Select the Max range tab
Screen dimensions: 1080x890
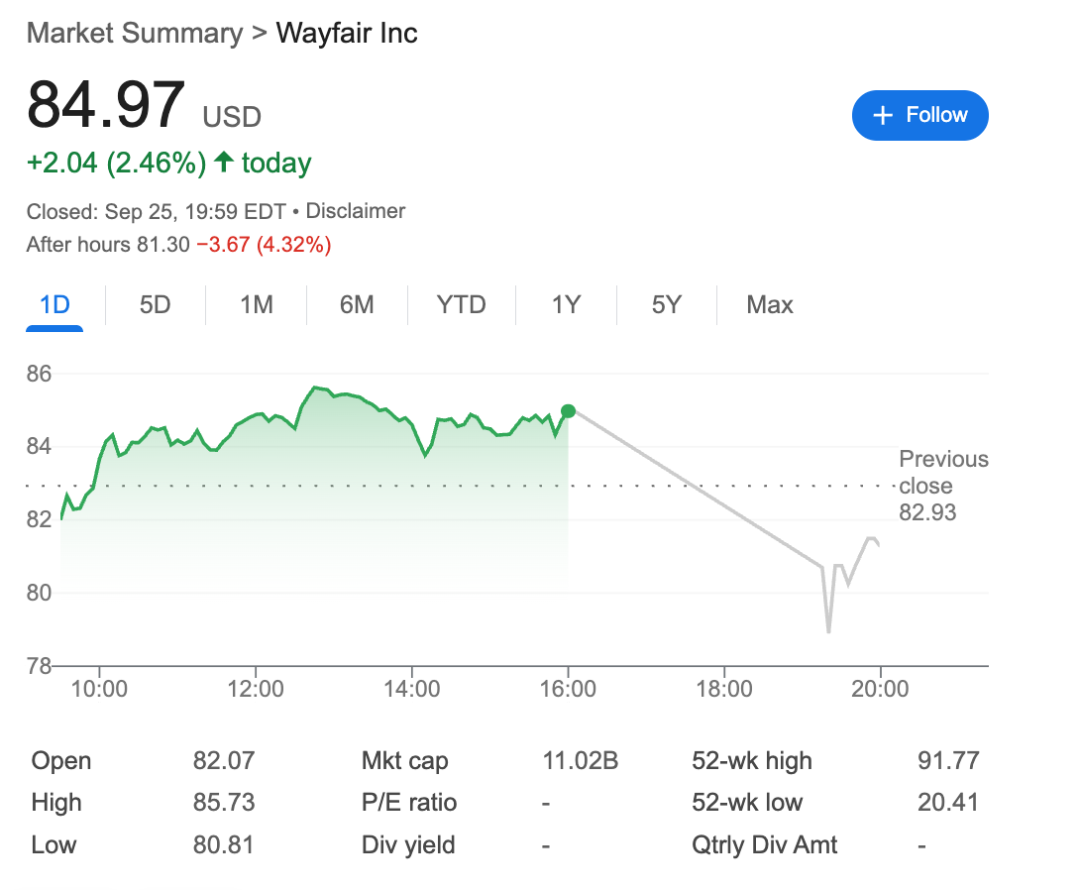[769, 305]
